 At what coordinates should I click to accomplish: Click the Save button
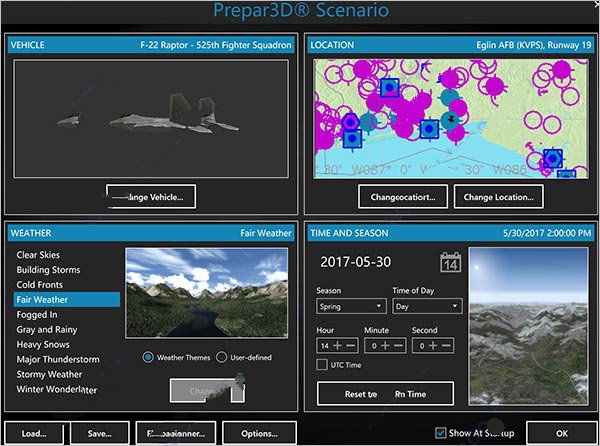tap(99, 433)
